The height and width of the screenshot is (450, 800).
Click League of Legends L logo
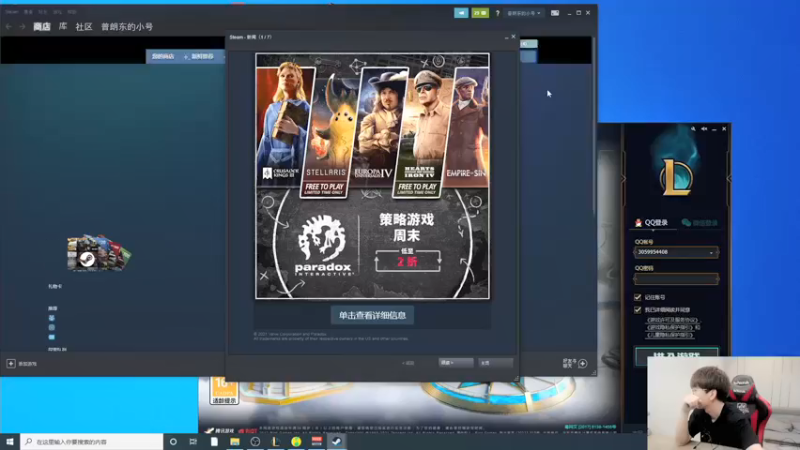(x=677, y=178)
